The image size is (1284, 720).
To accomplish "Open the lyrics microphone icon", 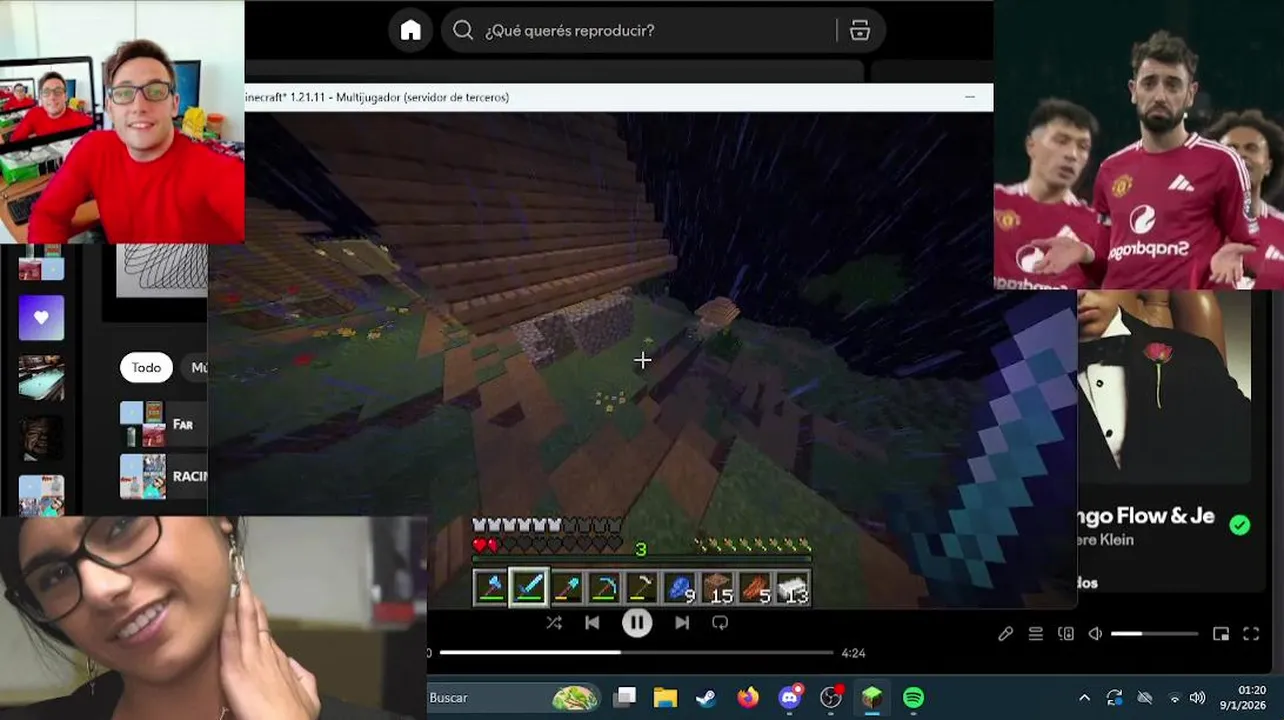I will click(x=1006, y=634).
